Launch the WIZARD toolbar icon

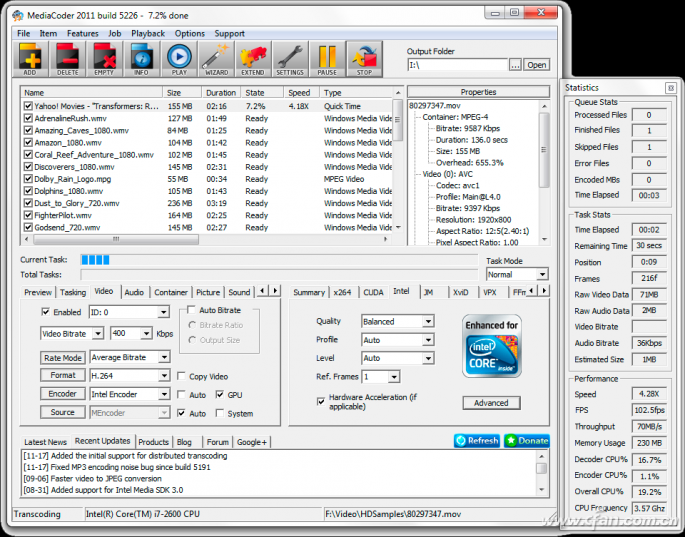pos(216,59)
